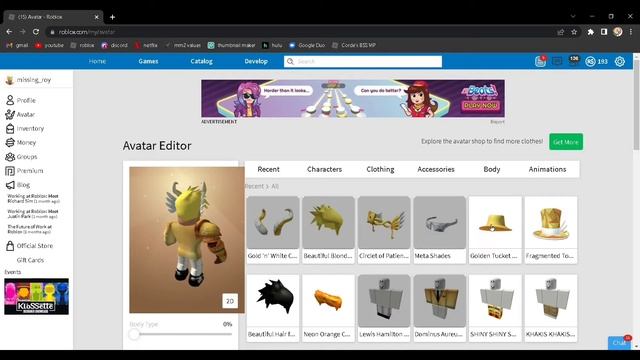Focus the Roblox search field

tap(363, 61)
